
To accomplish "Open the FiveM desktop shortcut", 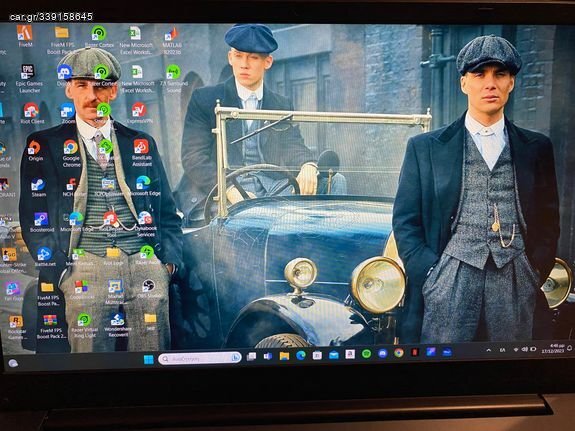I will click(25, 36).
